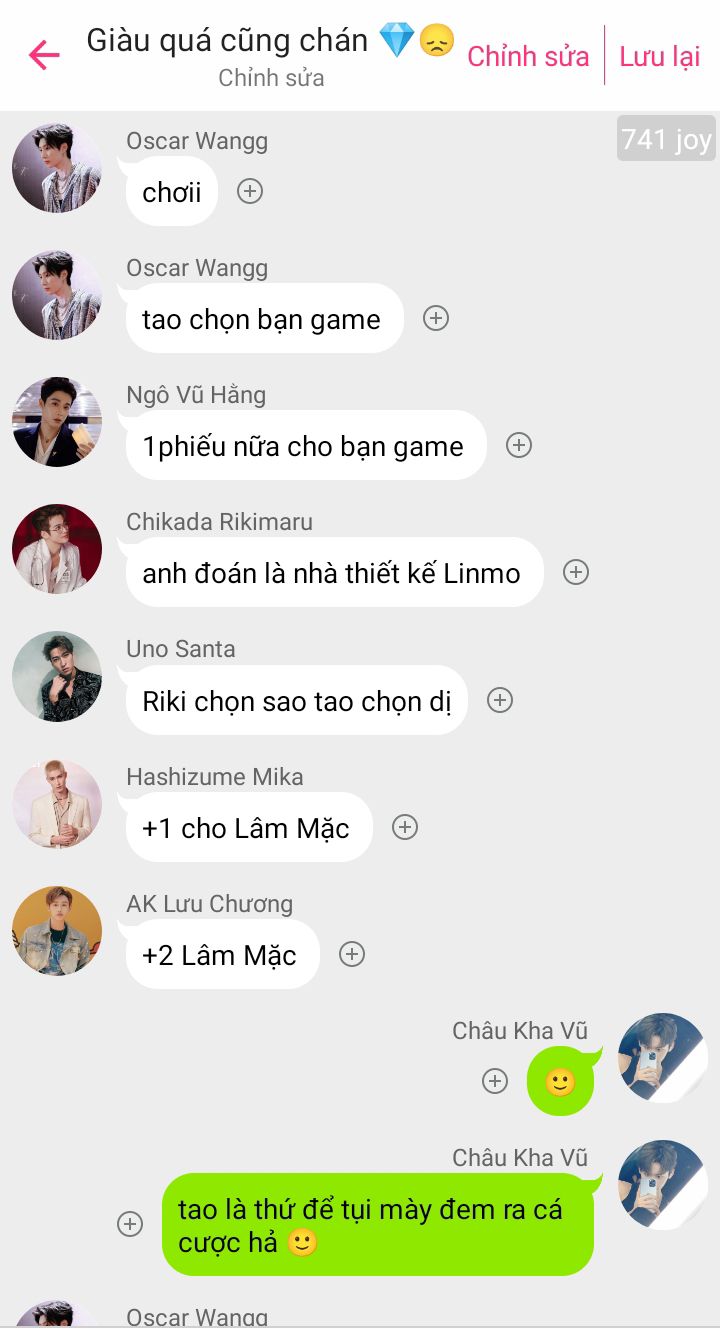
Task: Tap AK Lưu Chương's avatar
Action: point(57,931)
